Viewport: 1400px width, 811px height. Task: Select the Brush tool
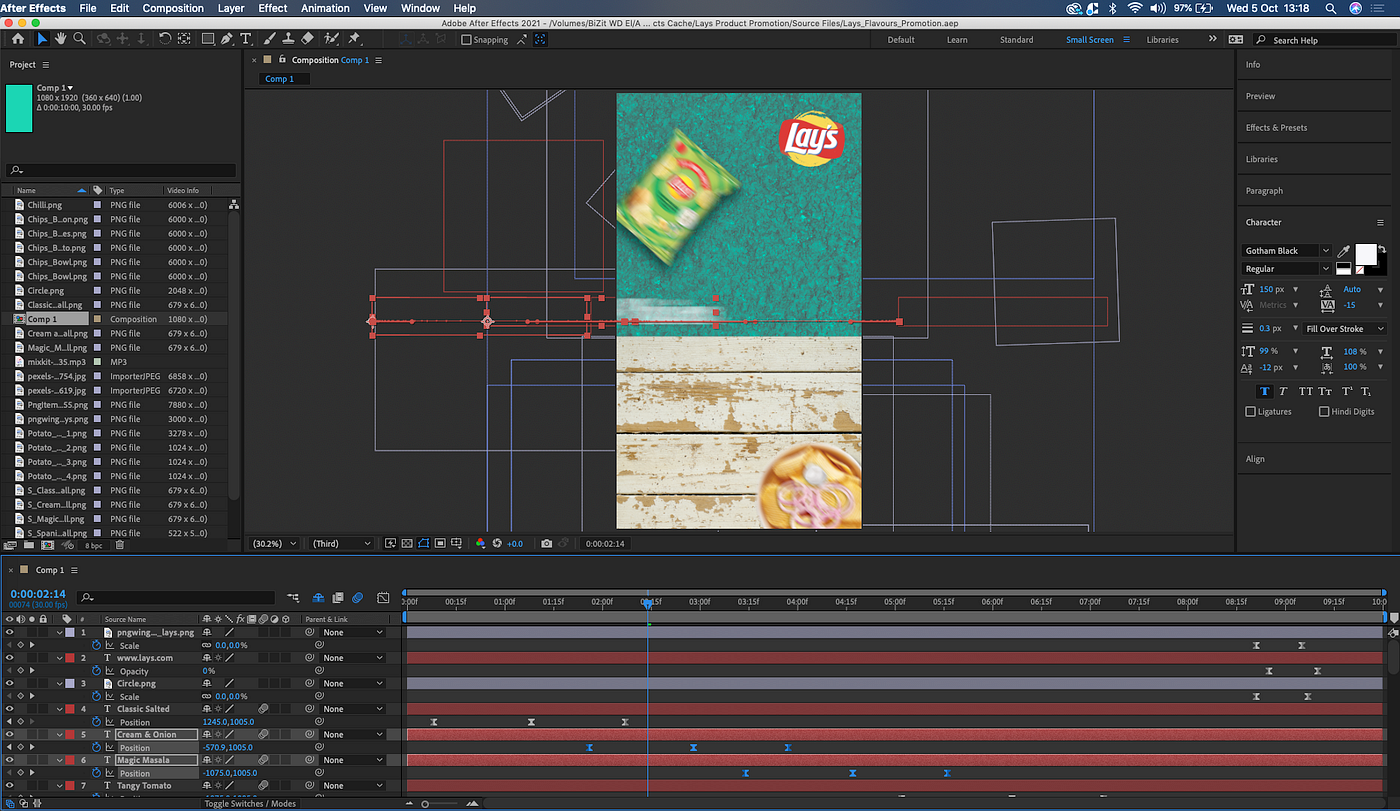[270, 39]
